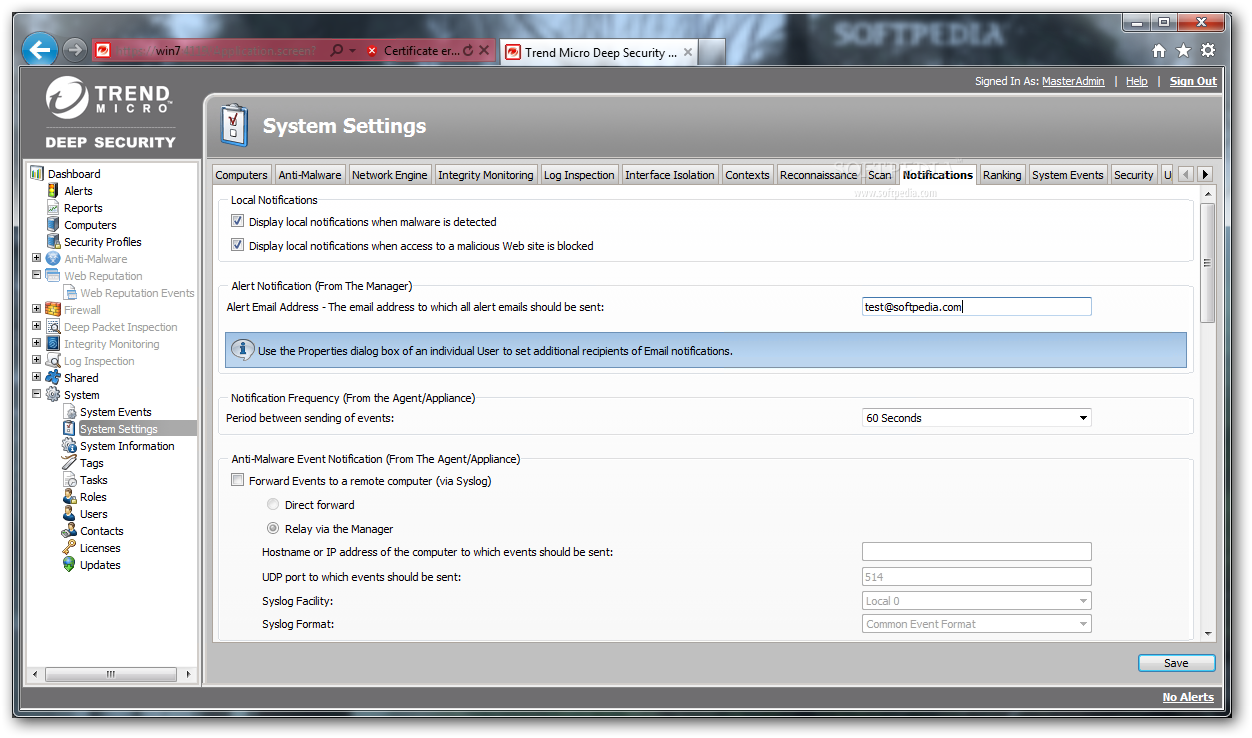Click the sidebar horizontal scrollbar
This screenshot has width=1252, height=738.
(110, 675)
